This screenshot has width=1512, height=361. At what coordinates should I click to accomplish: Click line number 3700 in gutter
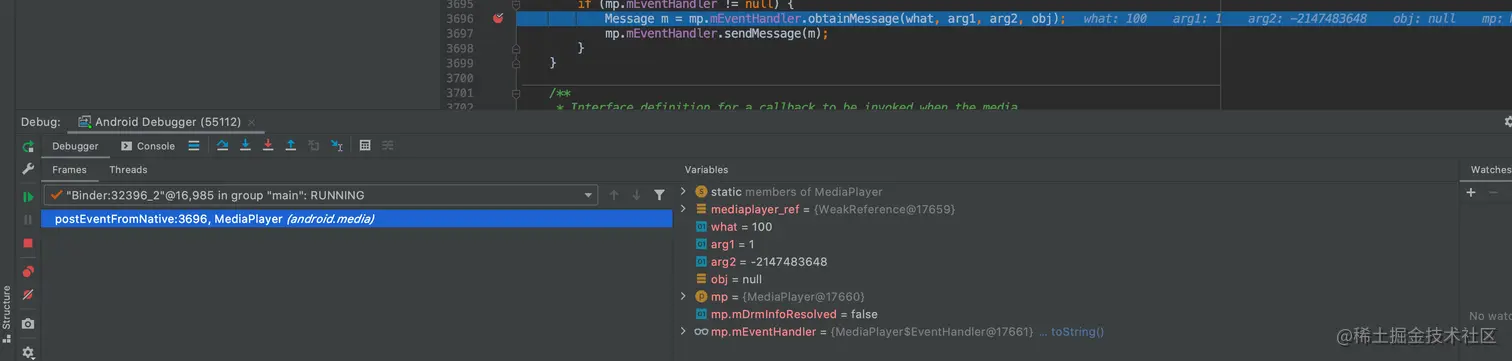[459, 78]
